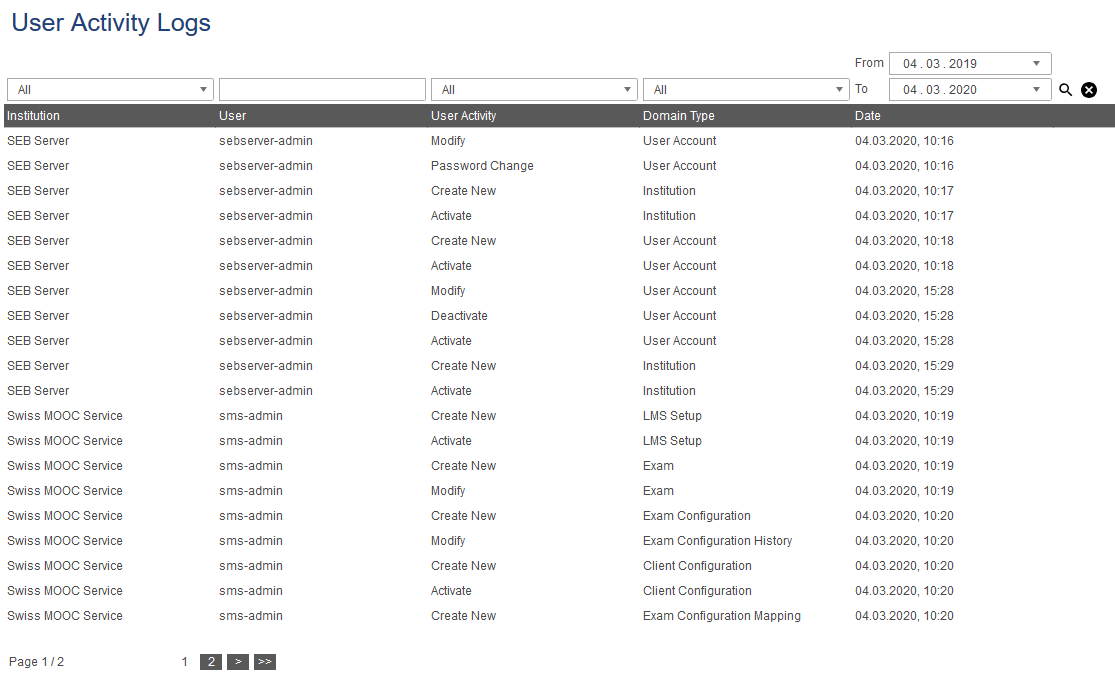Select the Exam Configuration Mapping row
The image size is (1115, 692).
[721, 616]
